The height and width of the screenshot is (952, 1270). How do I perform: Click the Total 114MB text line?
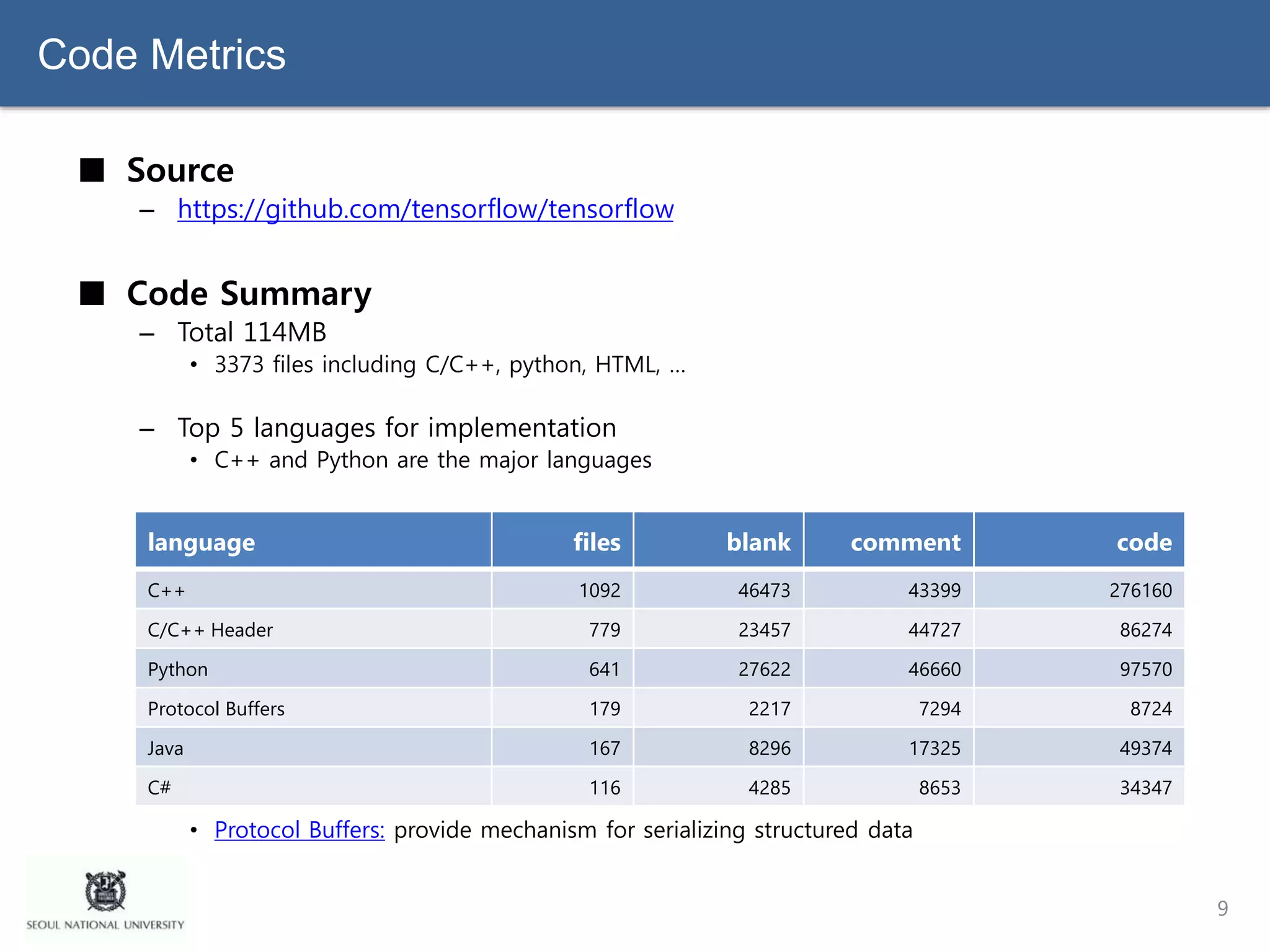[x=252, y=332]
